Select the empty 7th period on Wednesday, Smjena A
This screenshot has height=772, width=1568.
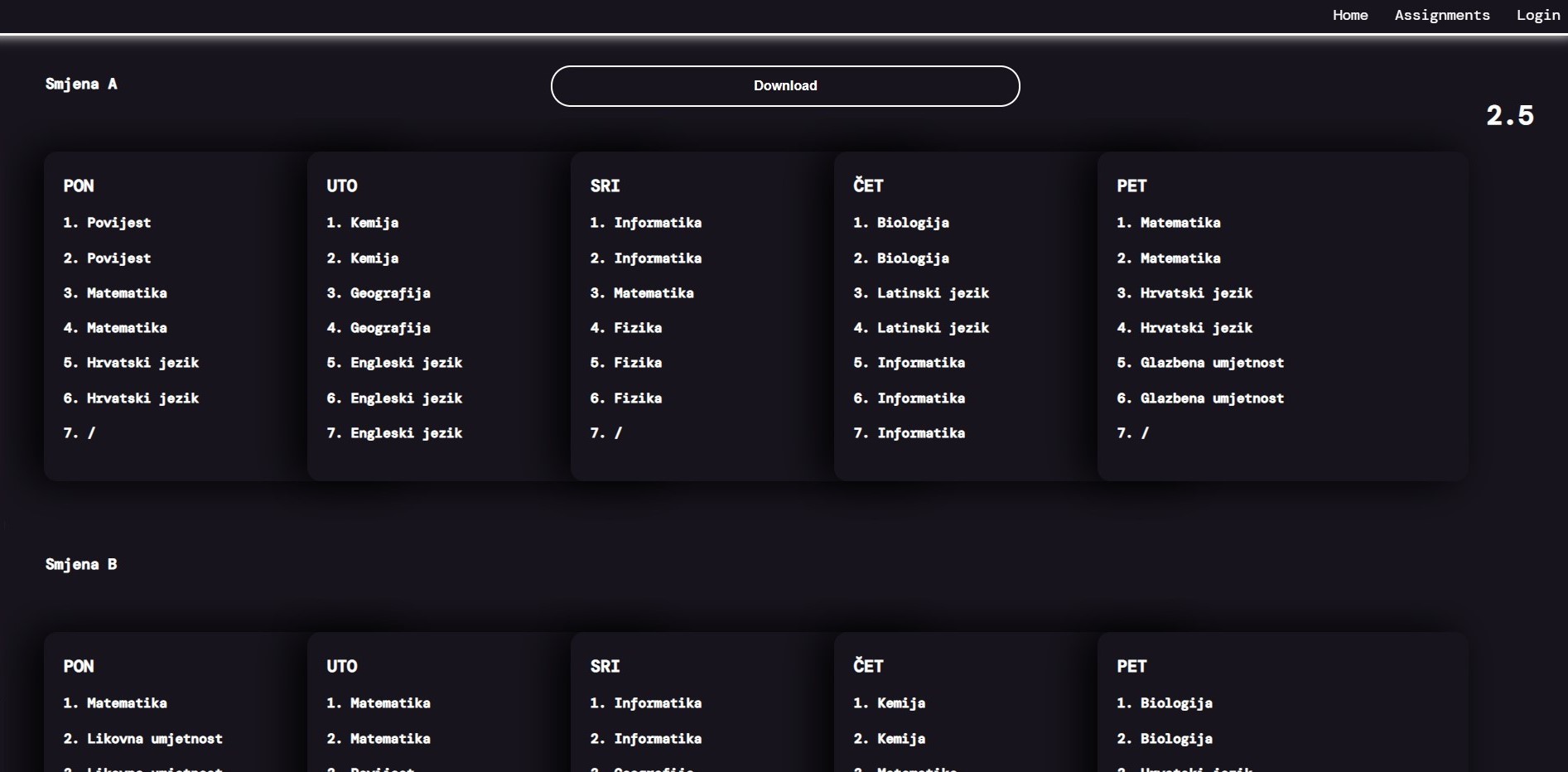coord(606,433)
